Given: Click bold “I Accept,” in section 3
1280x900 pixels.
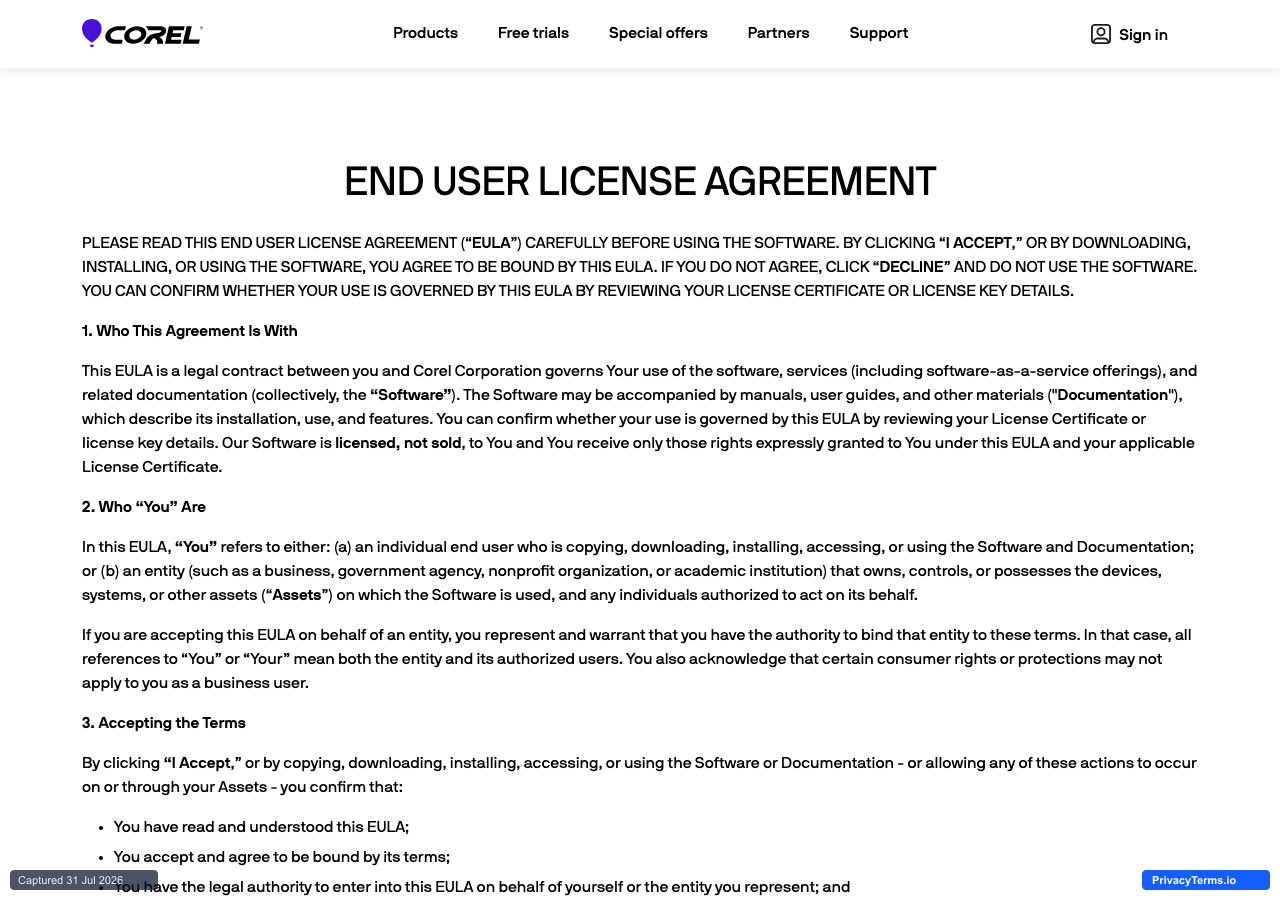Looking at the screenshot, I should [203, 763].
